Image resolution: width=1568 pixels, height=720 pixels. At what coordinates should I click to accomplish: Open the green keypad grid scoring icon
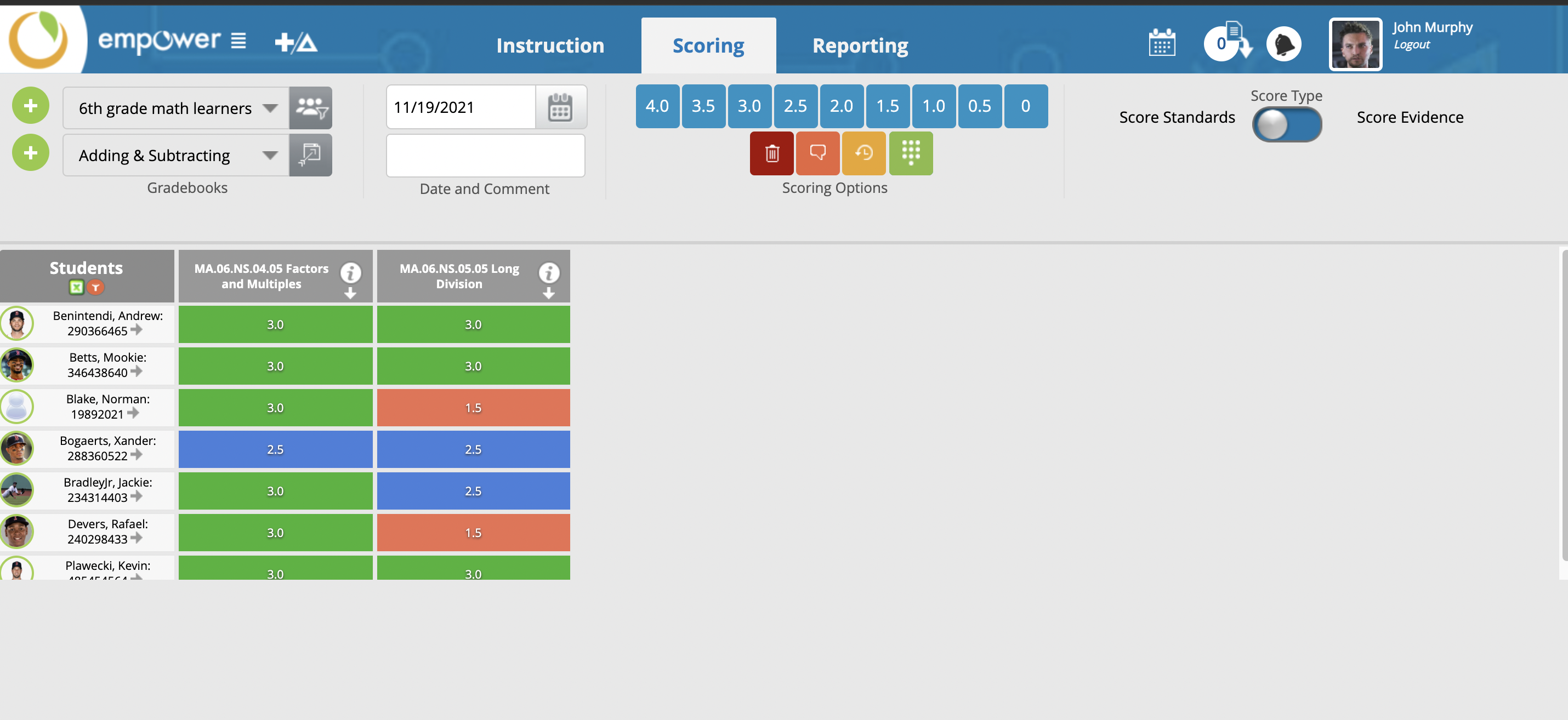coord(910,153)
